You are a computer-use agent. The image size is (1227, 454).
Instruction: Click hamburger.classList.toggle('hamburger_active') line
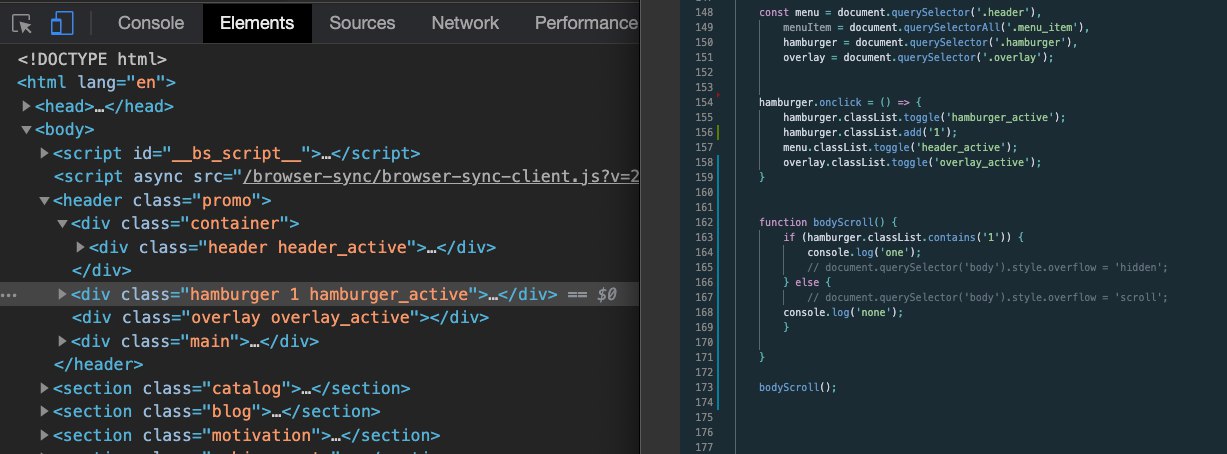point(925,117)
